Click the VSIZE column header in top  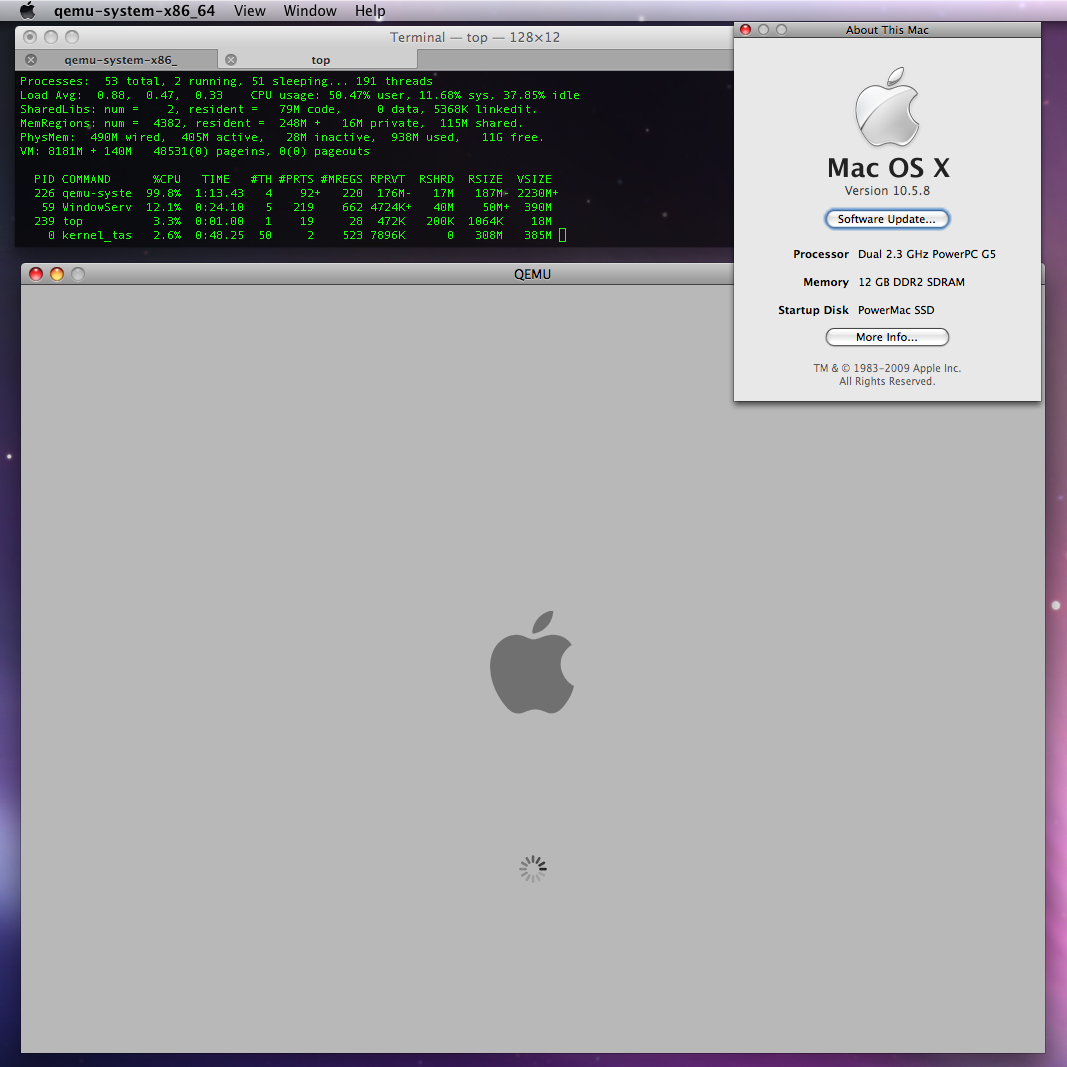click(534, 179)
